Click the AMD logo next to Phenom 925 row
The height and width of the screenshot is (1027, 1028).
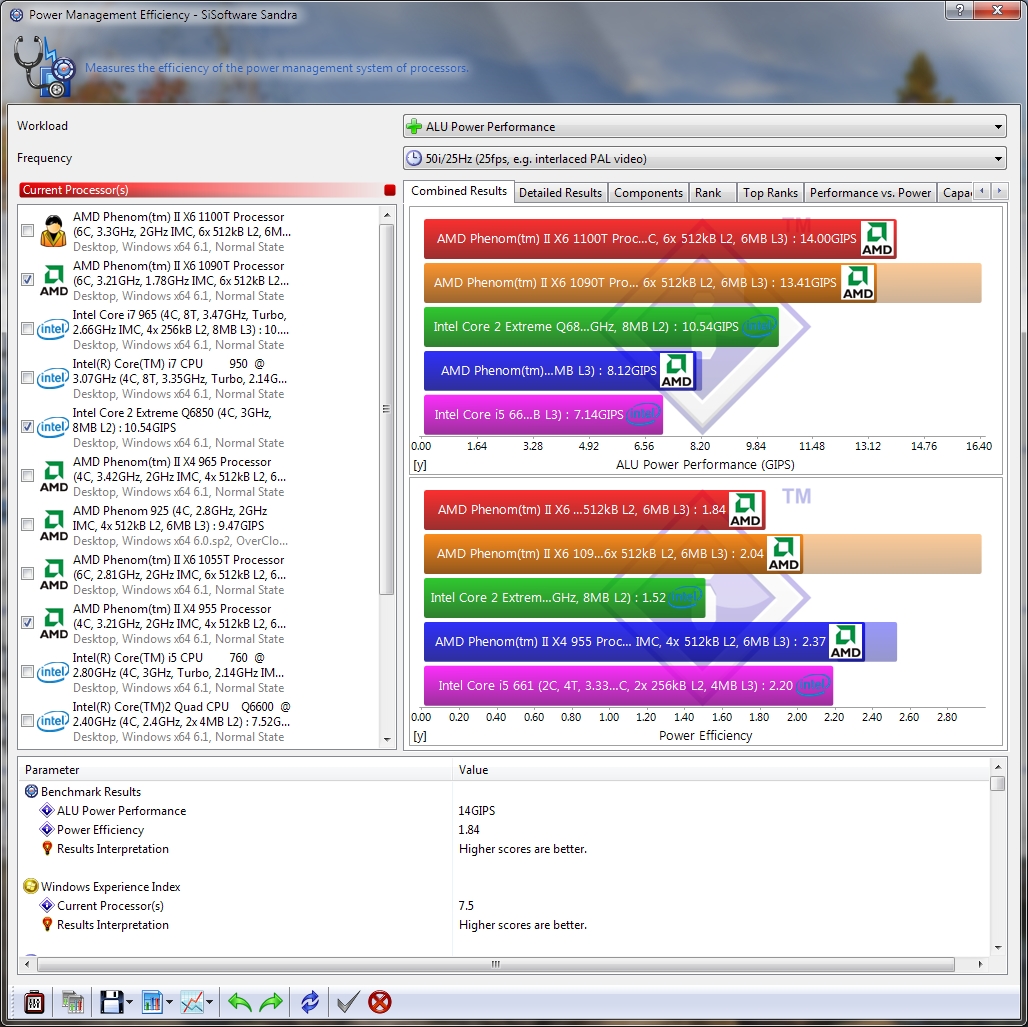point(53,525)
